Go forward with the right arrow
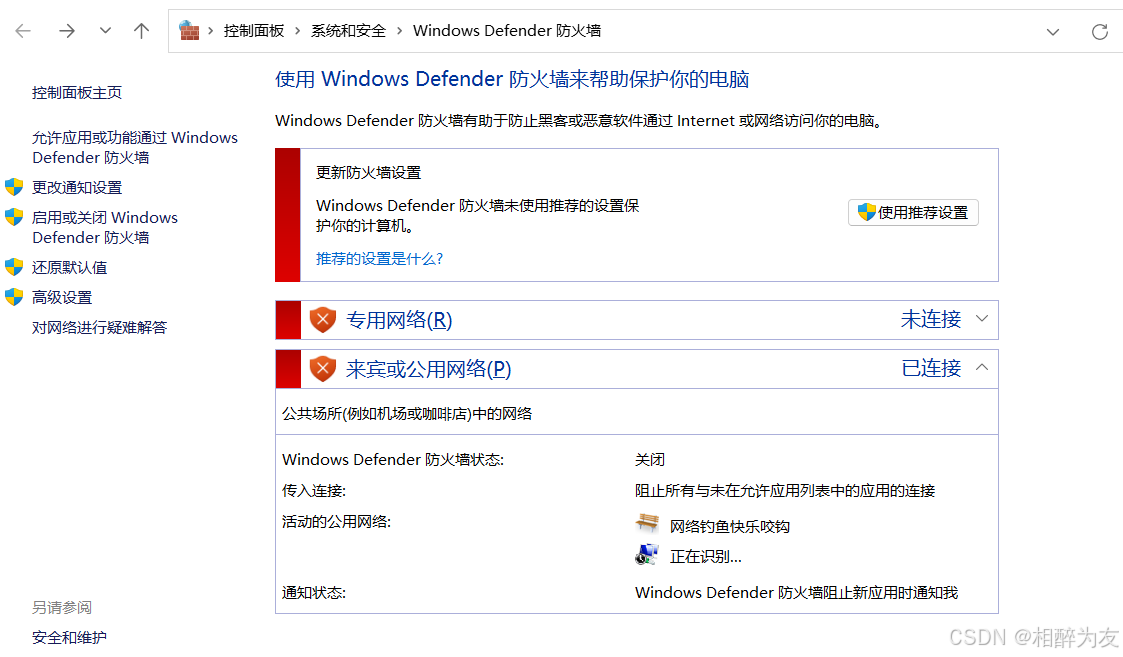 click(x=67, y=31)
